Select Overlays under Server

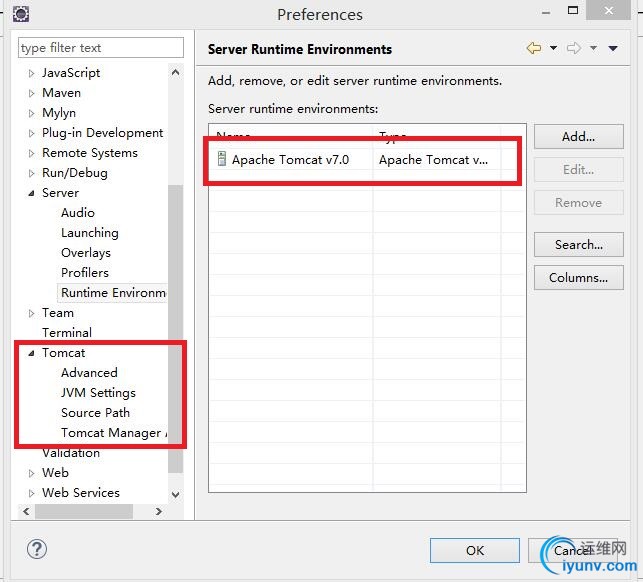[x=86, y=253]
